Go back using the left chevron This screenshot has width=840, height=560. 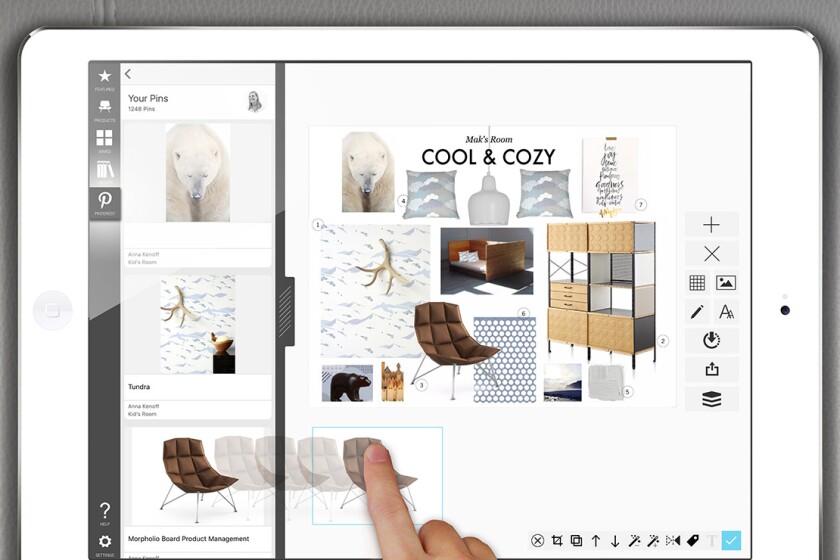click(x=128, y=74)
